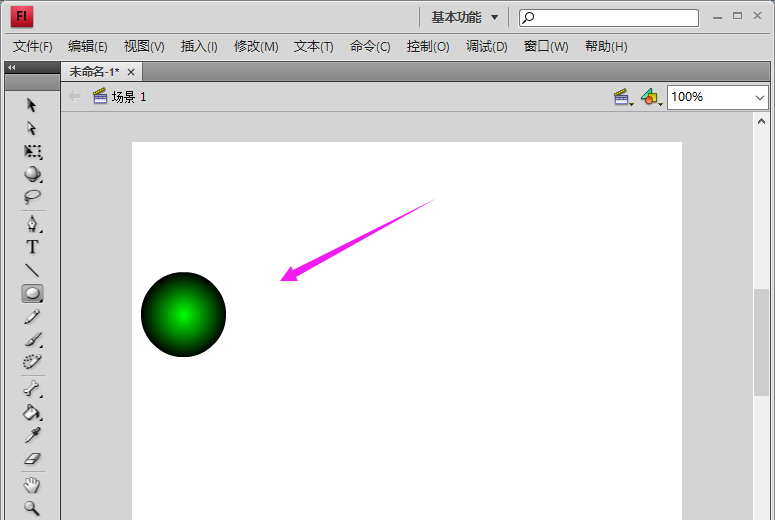Maximize the Flash window

737,16
